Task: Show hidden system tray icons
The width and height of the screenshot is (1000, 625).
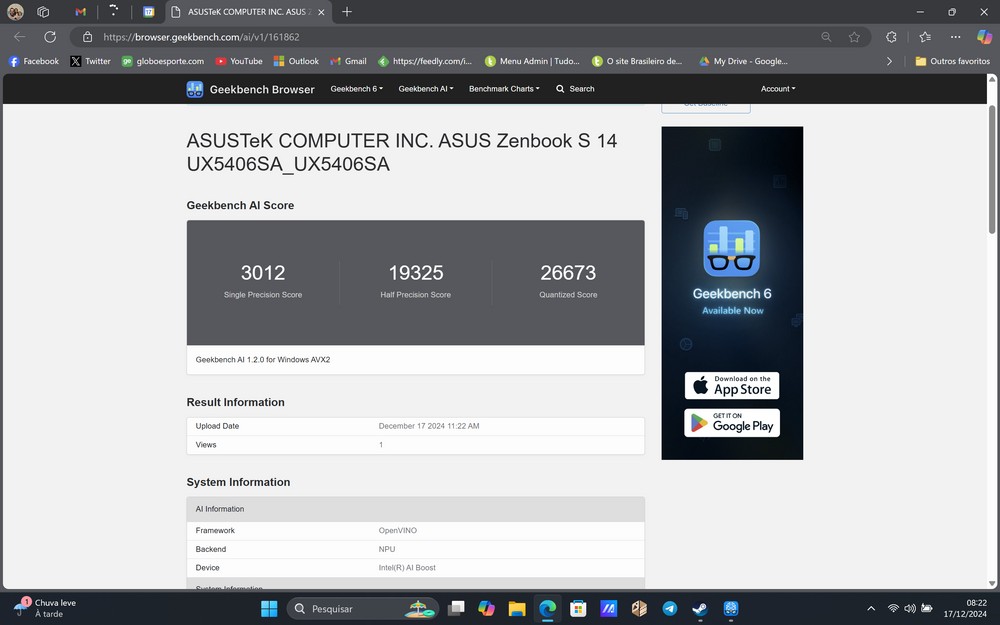Action: click(871, 608)
